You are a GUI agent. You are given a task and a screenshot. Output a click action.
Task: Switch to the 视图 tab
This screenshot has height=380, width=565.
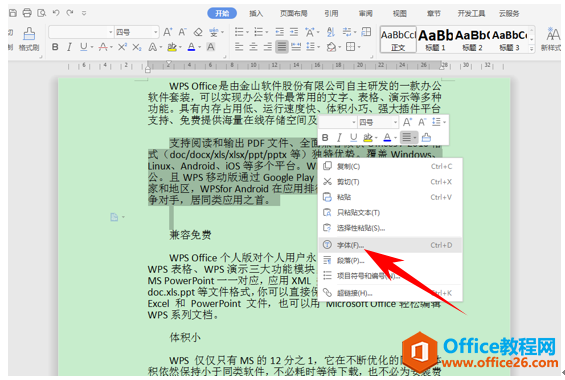click(400, 14)
